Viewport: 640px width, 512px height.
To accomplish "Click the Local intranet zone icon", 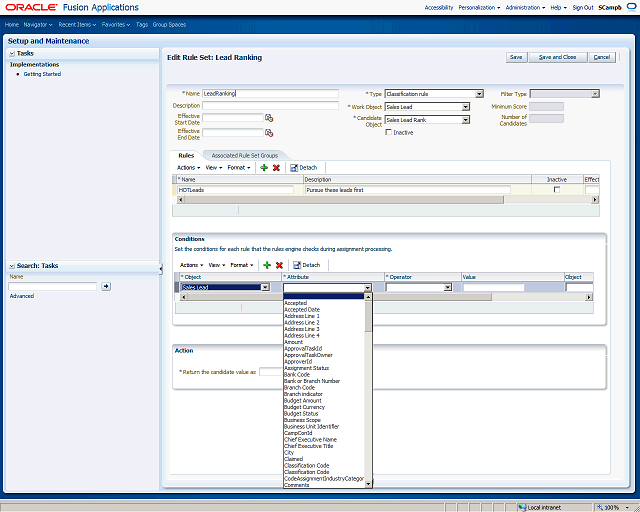I will (522, 508).
